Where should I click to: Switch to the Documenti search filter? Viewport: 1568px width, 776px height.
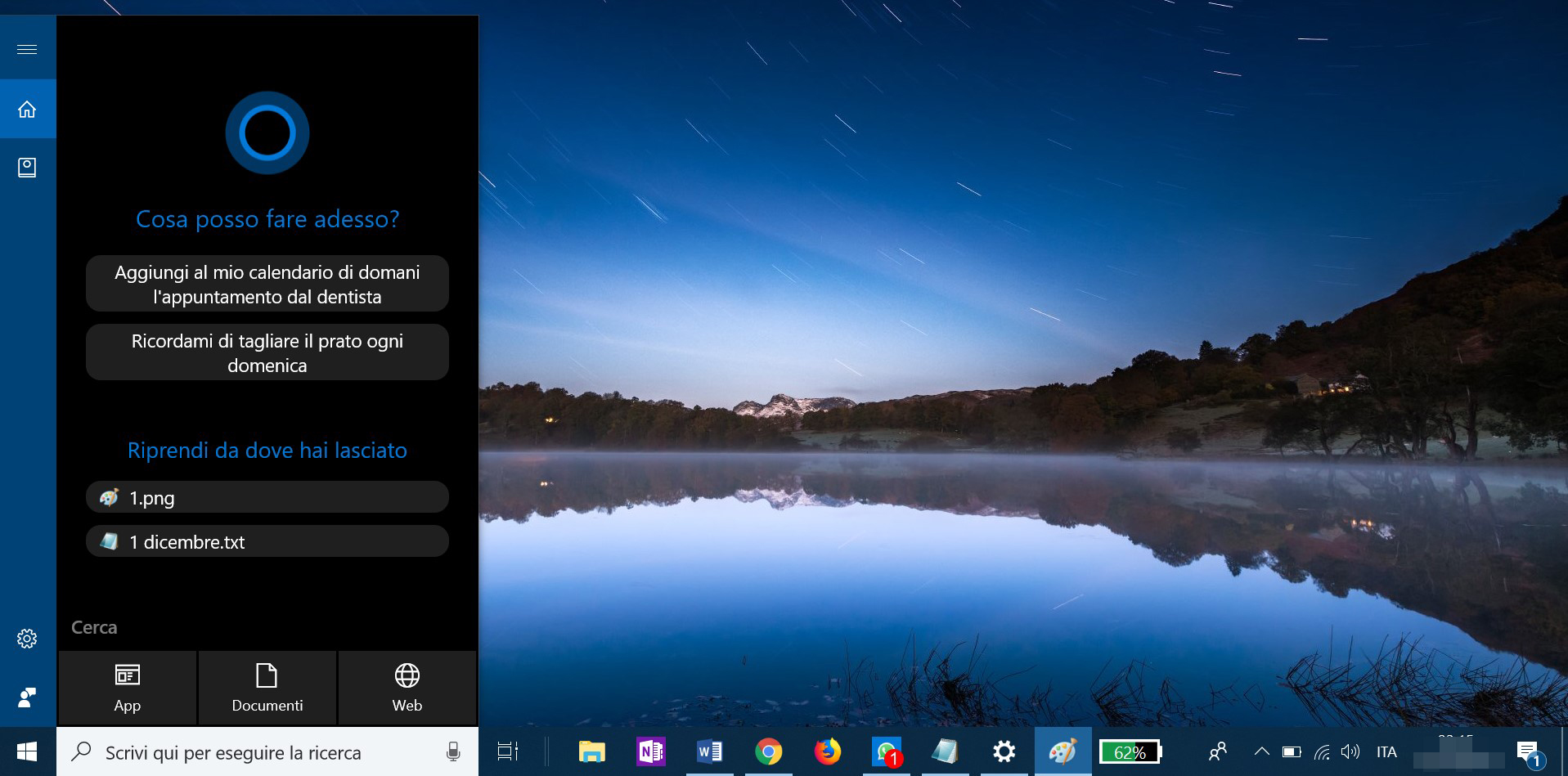(x=267, y=687)
